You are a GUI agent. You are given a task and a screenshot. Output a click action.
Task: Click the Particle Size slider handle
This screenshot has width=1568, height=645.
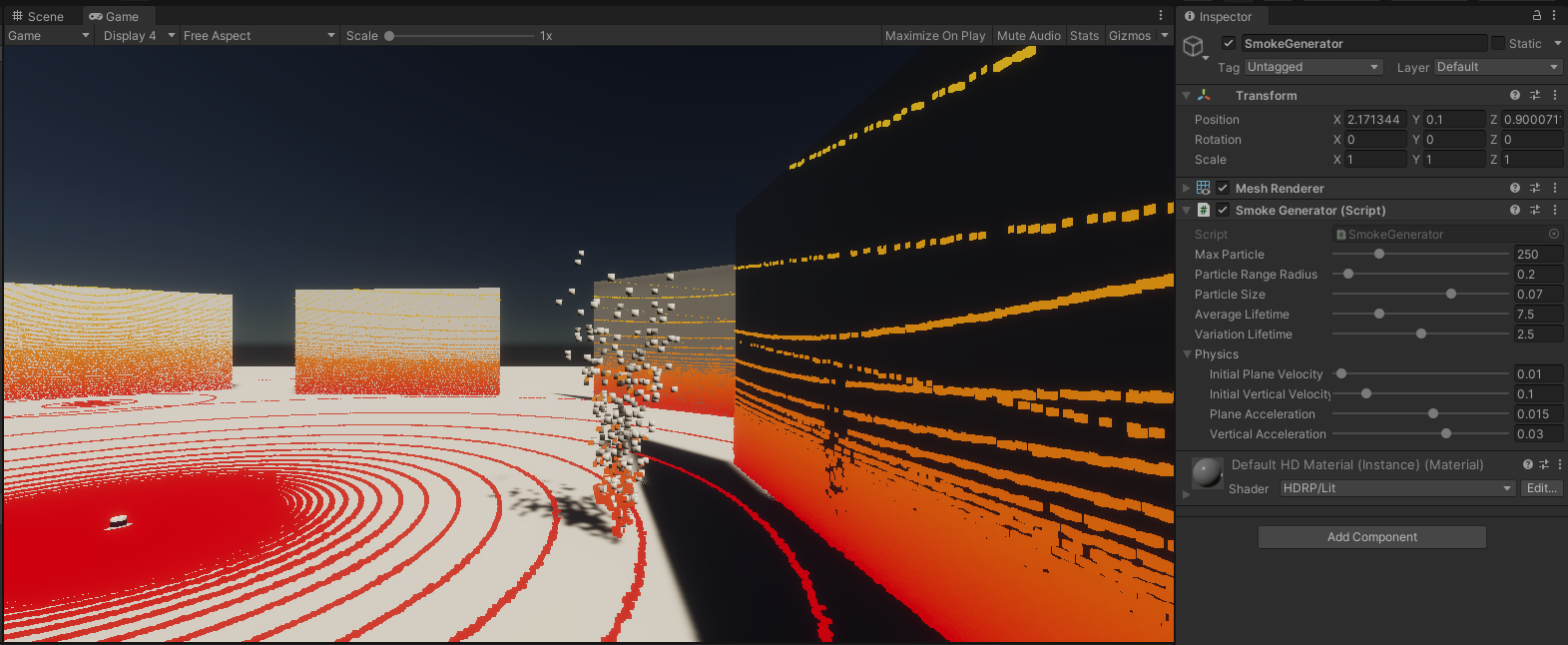tap(1451, 295)
